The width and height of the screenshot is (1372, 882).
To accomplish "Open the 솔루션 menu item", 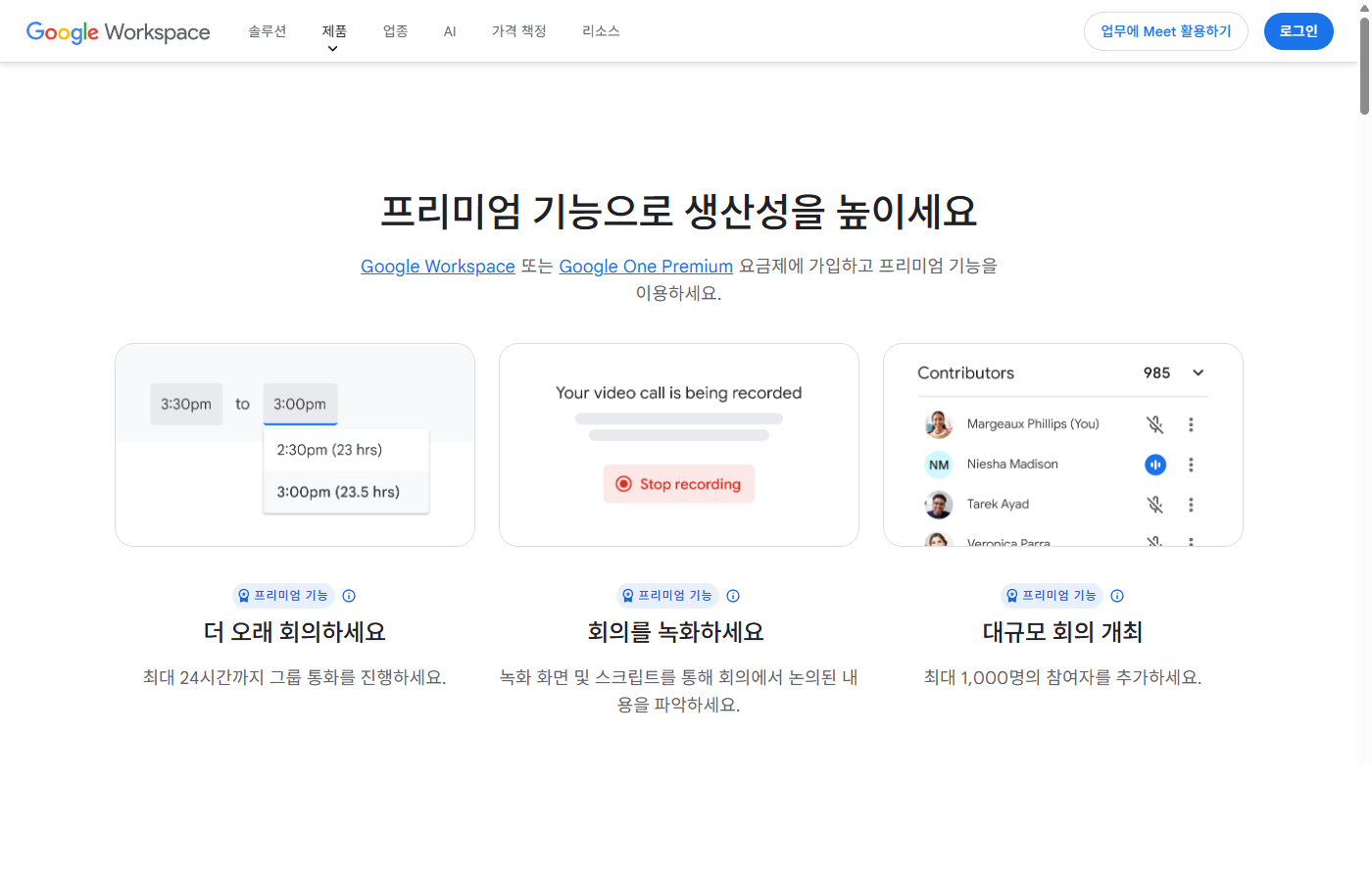I will [x=267, y=30].
